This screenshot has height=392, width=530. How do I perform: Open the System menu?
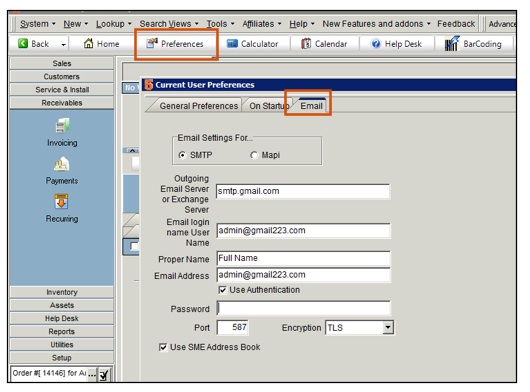(37, 24)
